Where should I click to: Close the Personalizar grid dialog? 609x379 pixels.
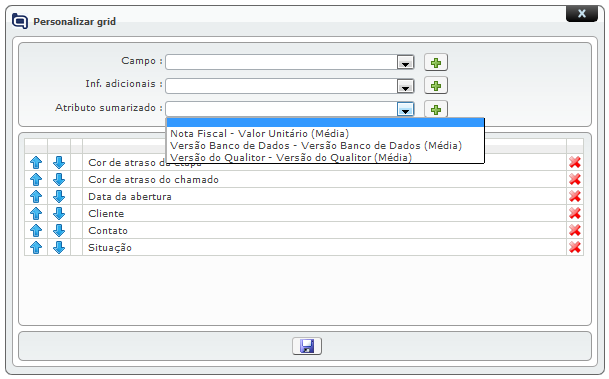click(x=581, y=14)
